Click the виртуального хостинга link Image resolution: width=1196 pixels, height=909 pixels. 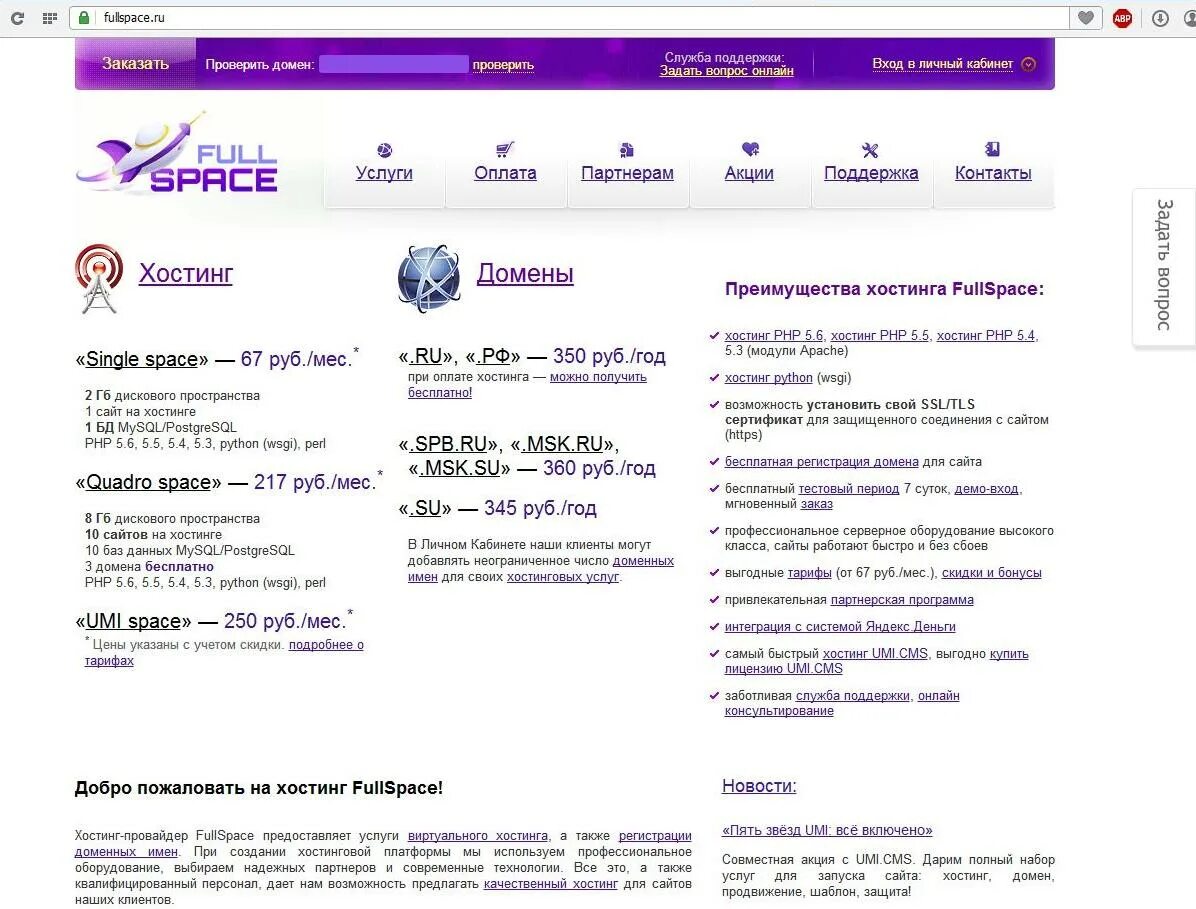point(477,836)
